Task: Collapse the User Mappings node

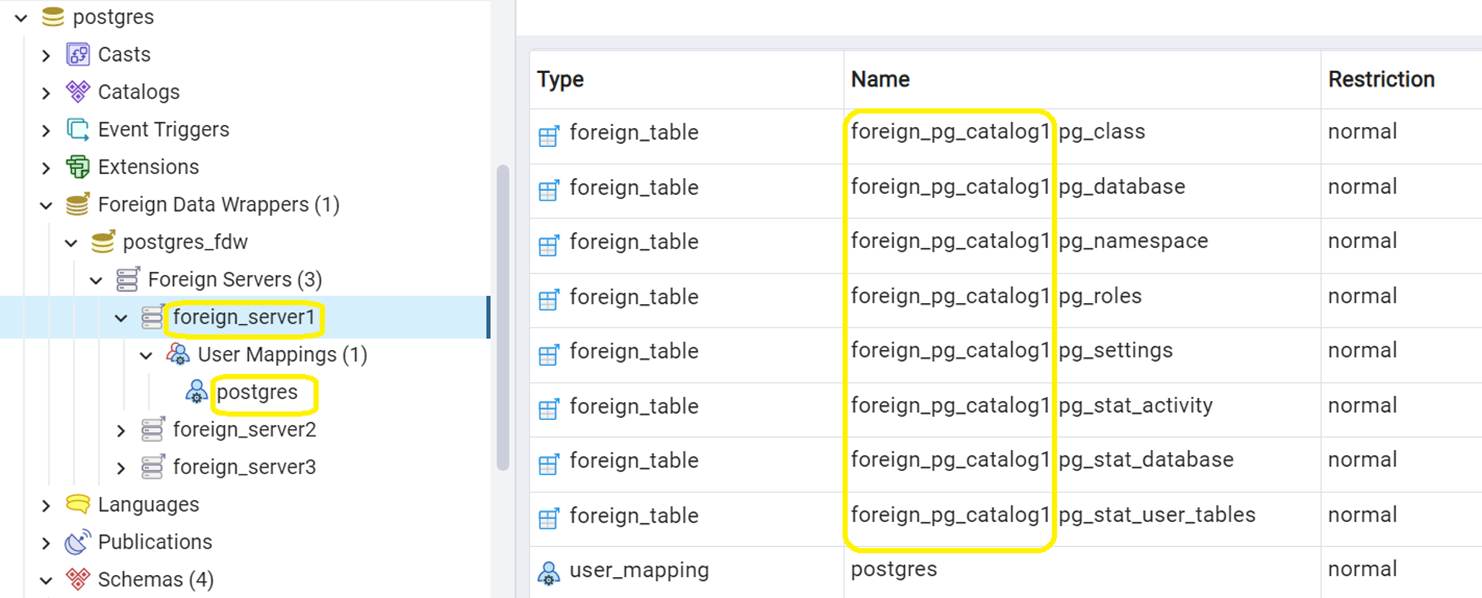Action: tap(146, 355)
